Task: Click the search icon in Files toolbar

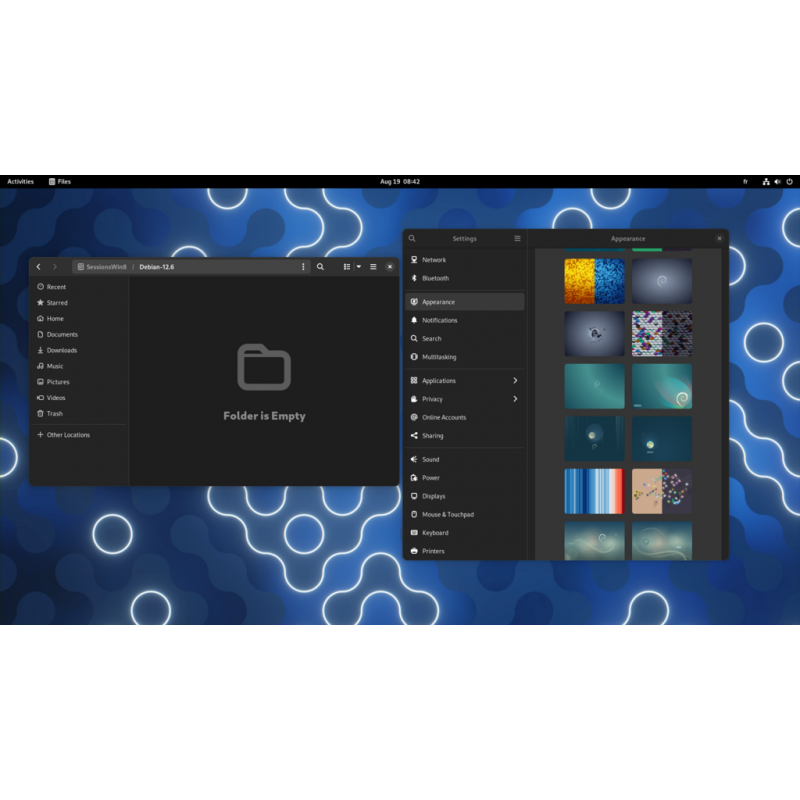Action: [320, 267]
